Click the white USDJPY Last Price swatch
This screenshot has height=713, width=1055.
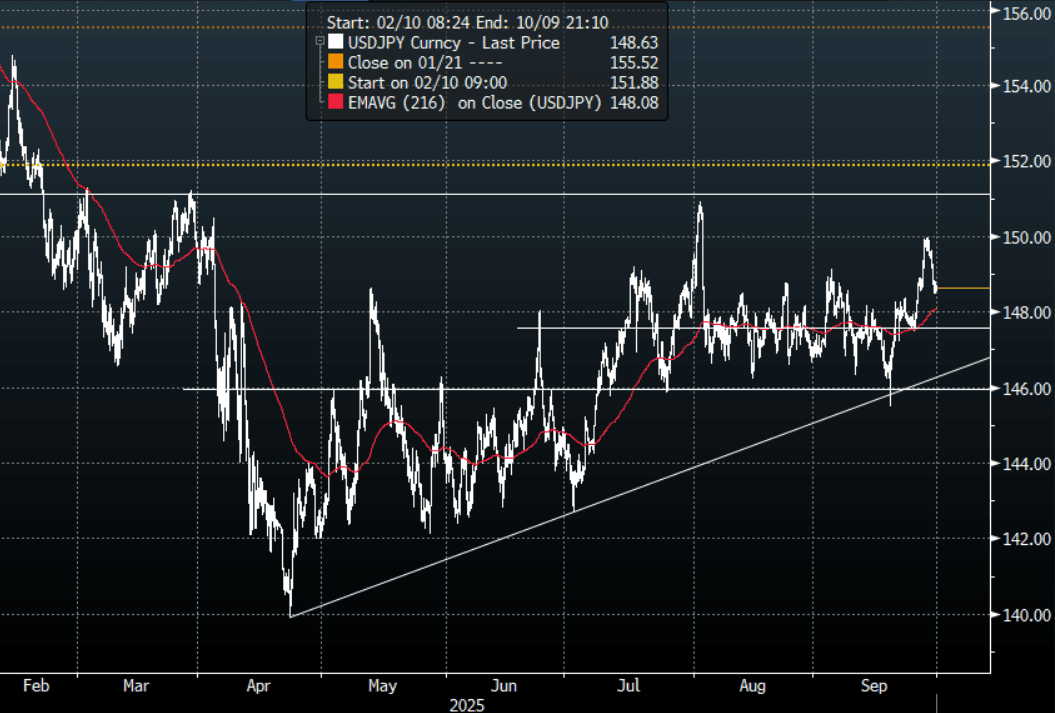click(334, 43)
